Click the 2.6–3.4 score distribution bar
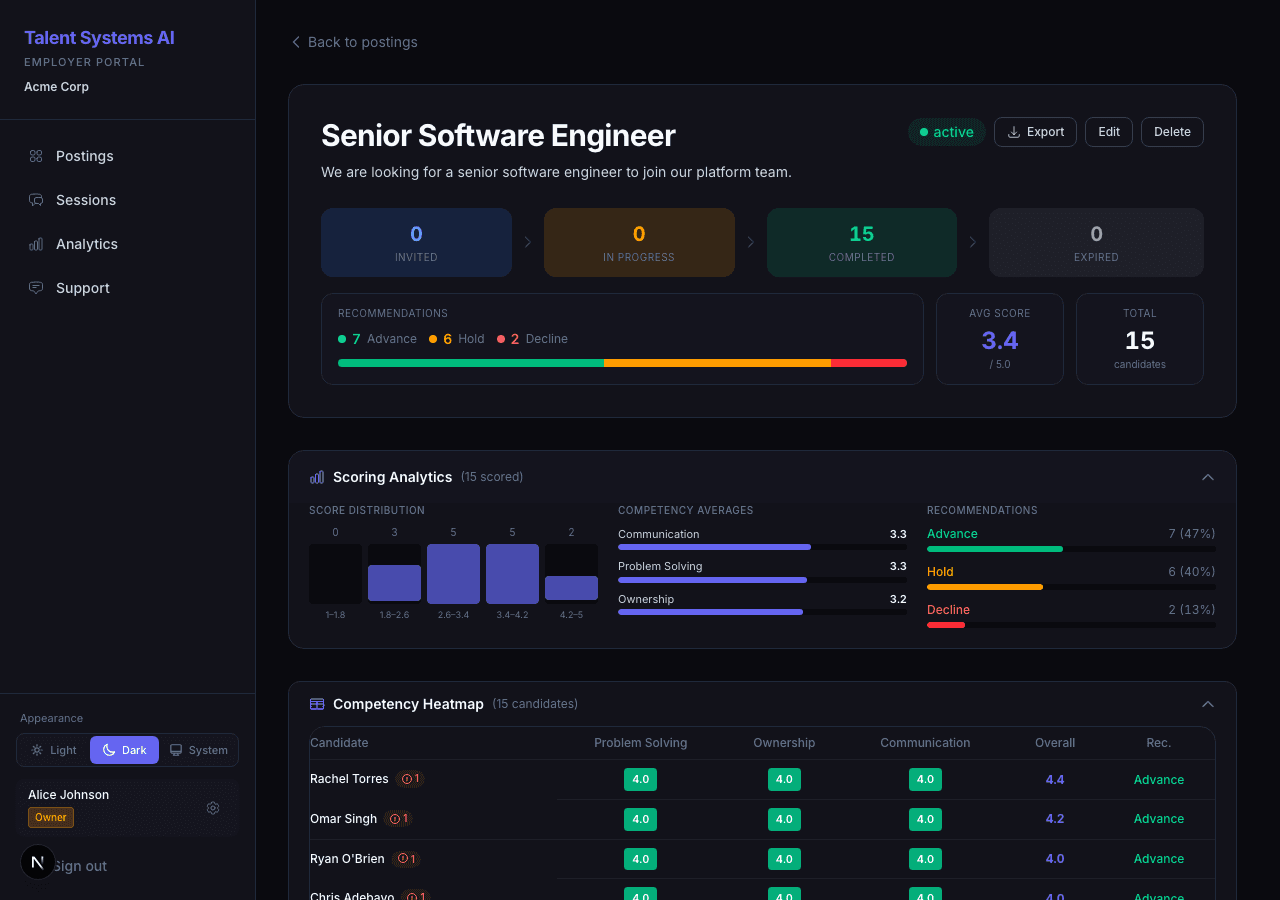 453,574
